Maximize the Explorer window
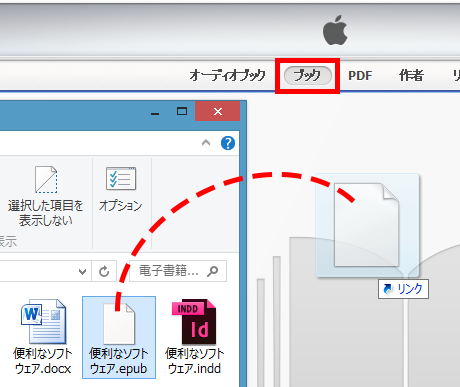Image resolution: width=460 pixels, height=387 pixels. coord(182,111)
